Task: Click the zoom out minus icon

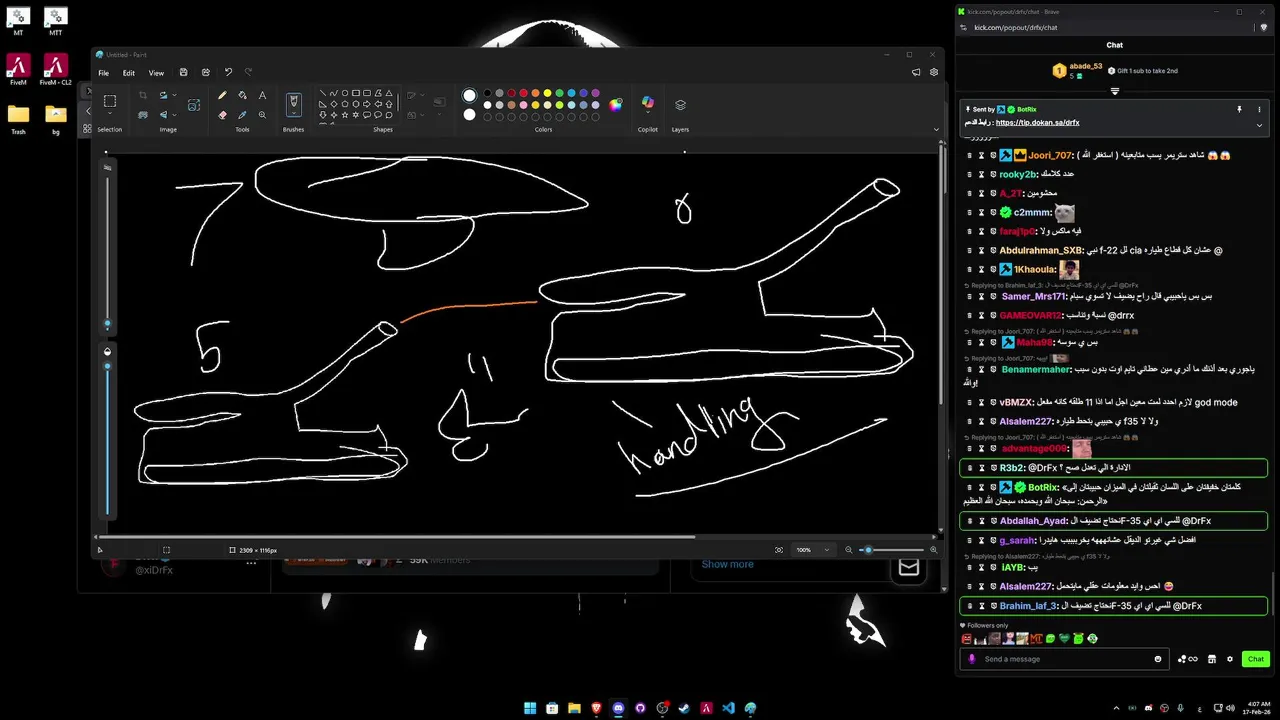Action: [849, 550]
